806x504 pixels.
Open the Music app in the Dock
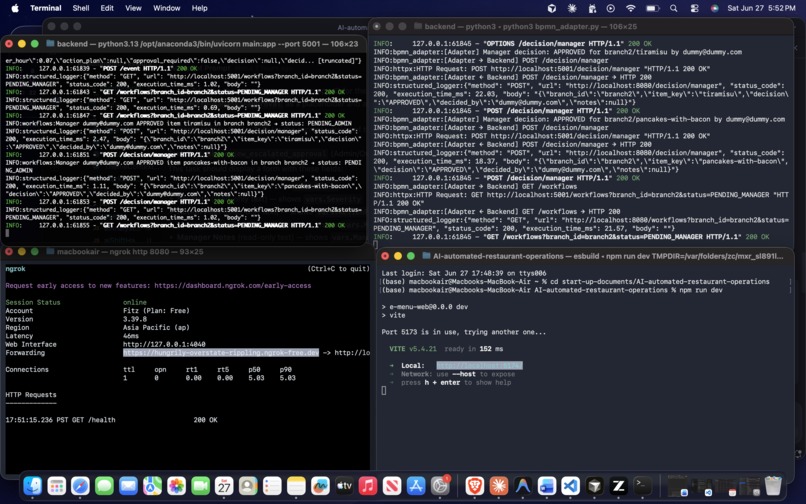pos(368,485)
